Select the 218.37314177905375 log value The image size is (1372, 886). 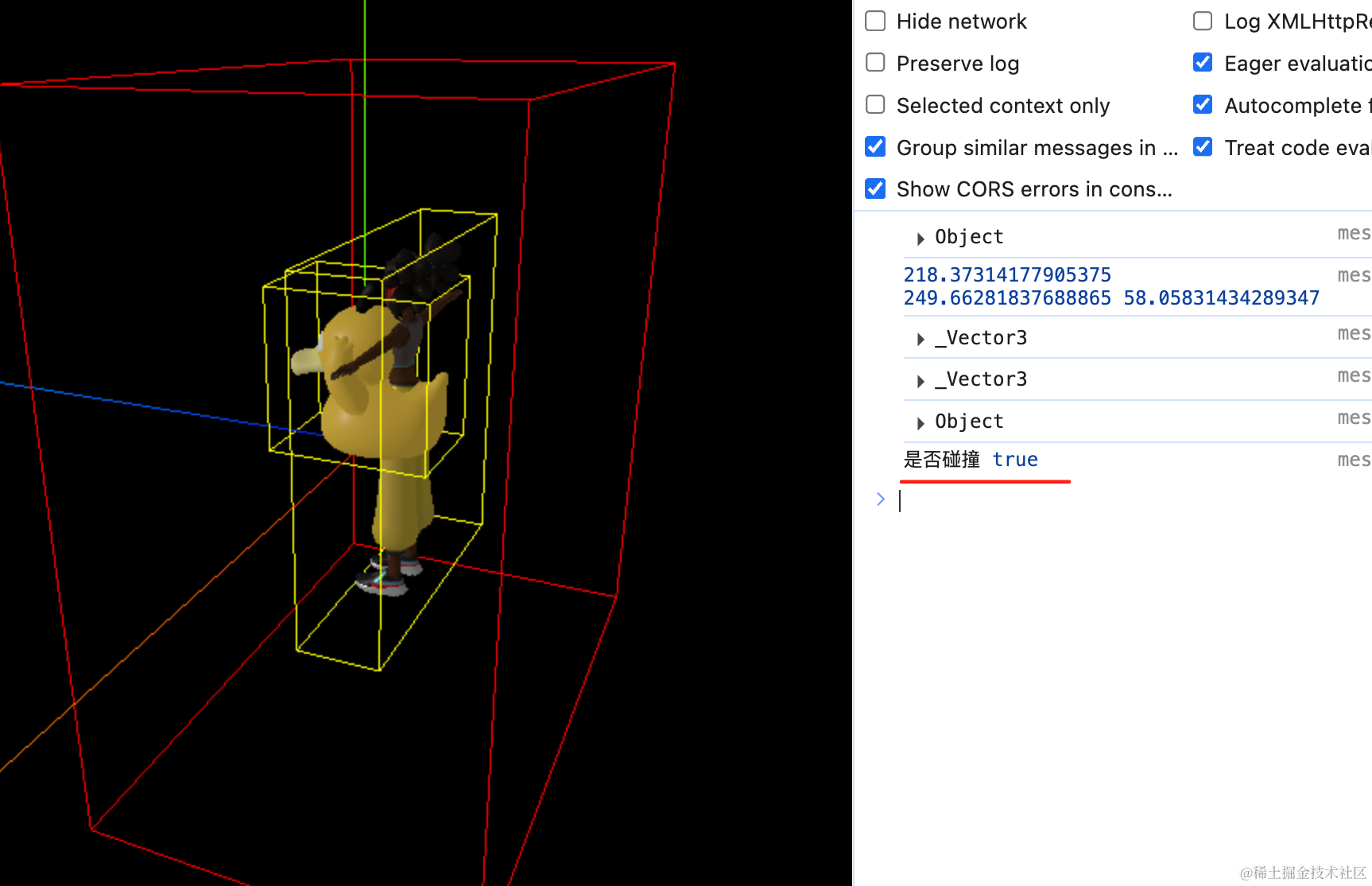pyautogui.click(x=1007, y=275)
